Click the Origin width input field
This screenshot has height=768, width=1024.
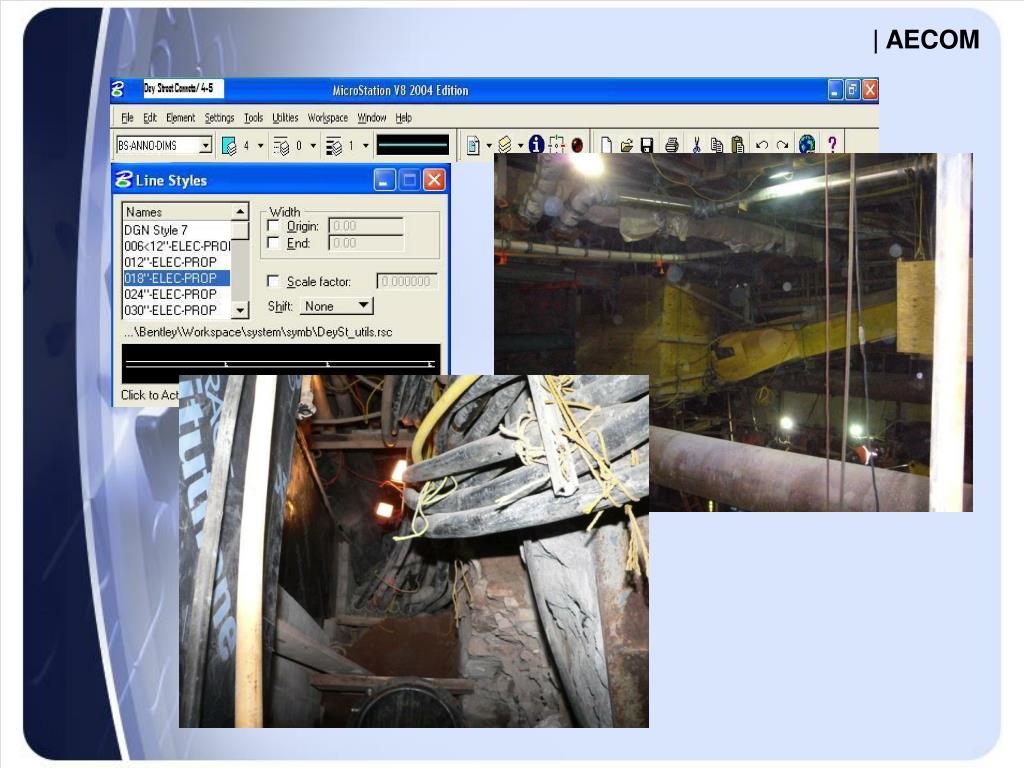[x=366, y=226]
